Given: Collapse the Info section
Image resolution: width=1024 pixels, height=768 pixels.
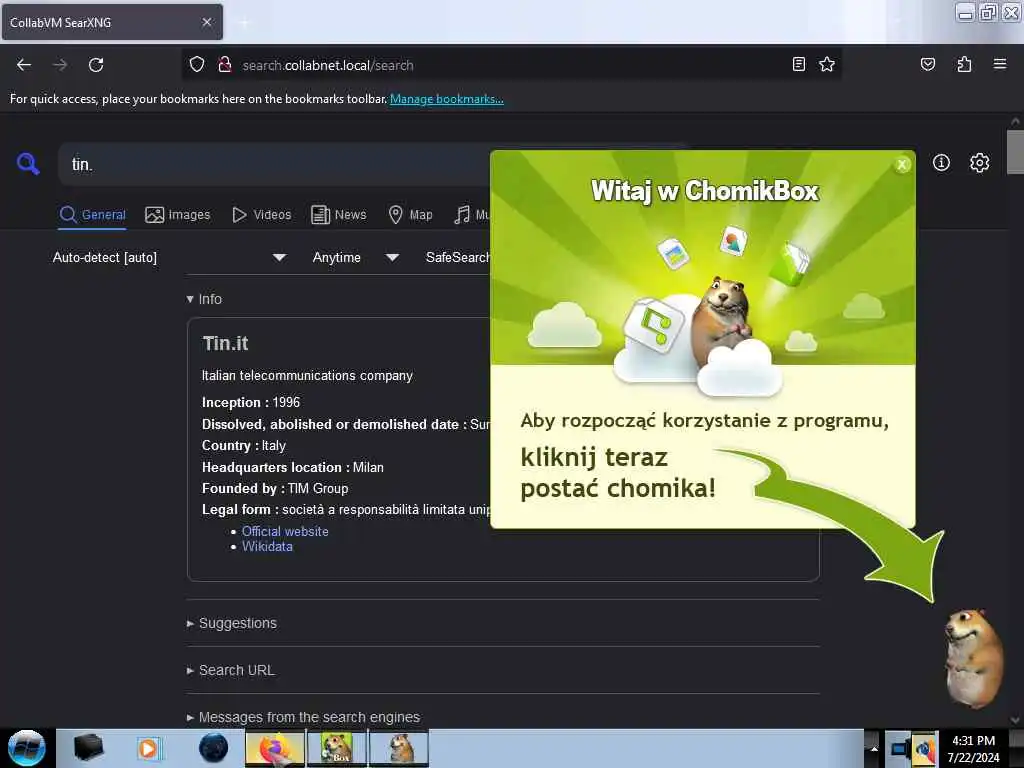Looking at the screenshot, I should click(x=204, y=299).
